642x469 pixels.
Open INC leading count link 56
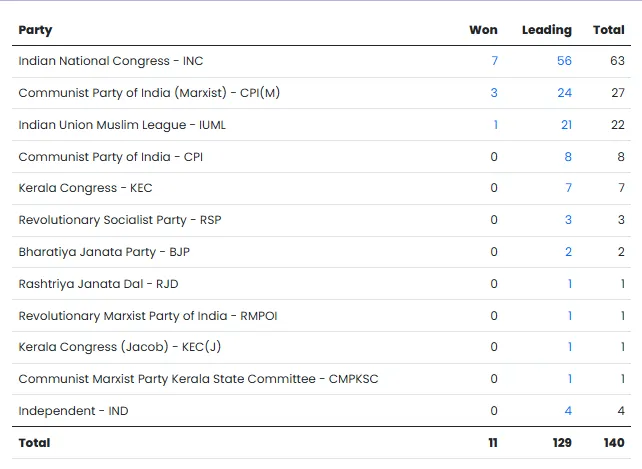click(564, 61)
